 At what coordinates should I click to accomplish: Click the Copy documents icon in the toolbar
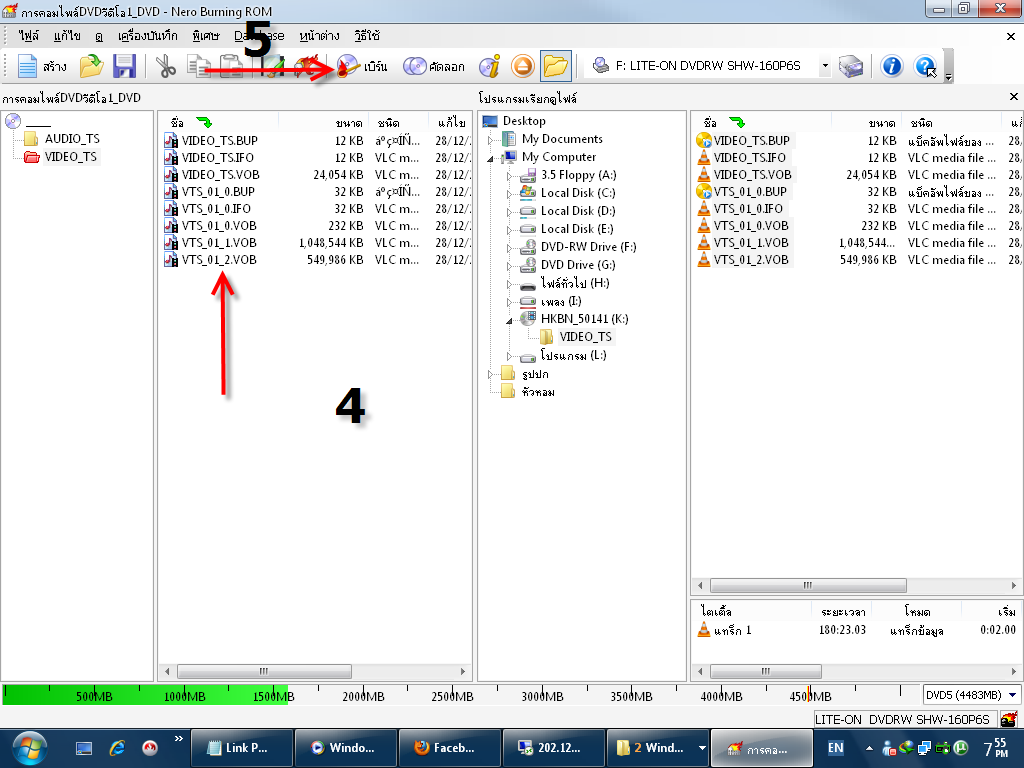[199, 66]
